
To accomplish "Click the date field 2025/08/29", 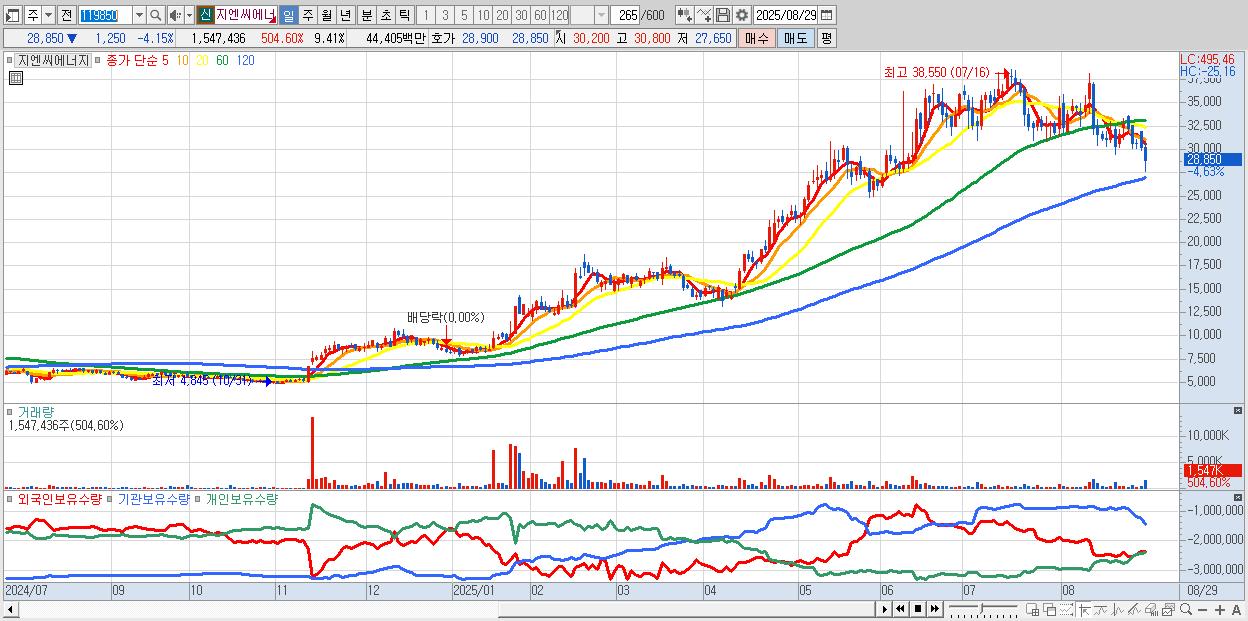I will pos(786,15).
